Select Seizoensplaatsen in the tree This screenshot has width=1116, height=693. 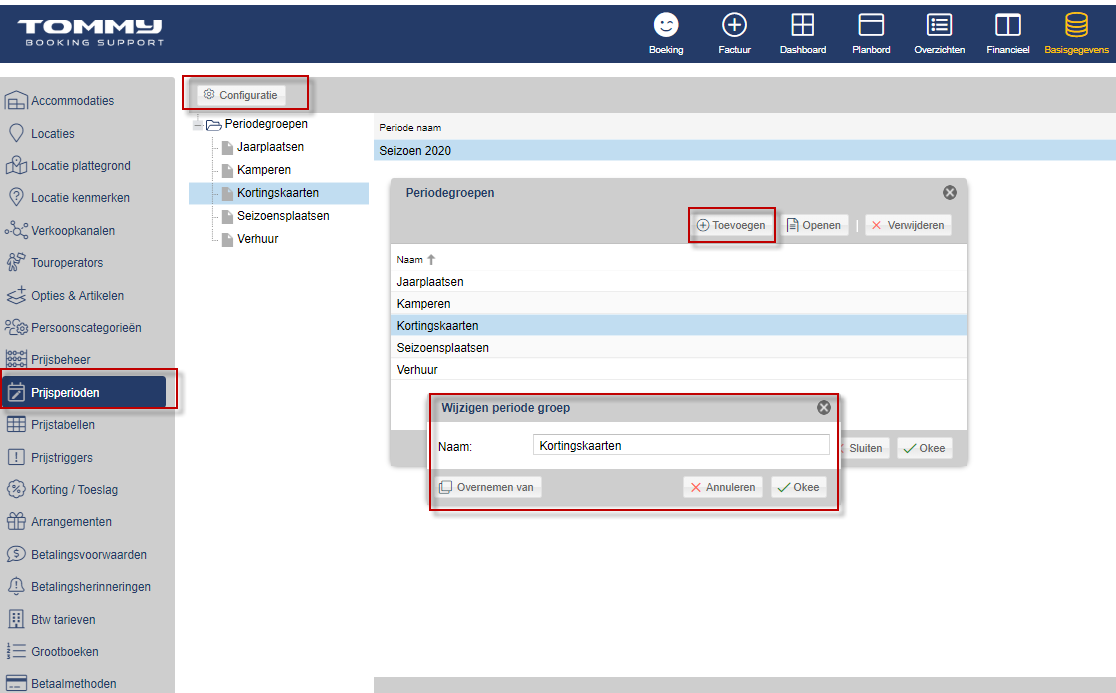(283, 216)
